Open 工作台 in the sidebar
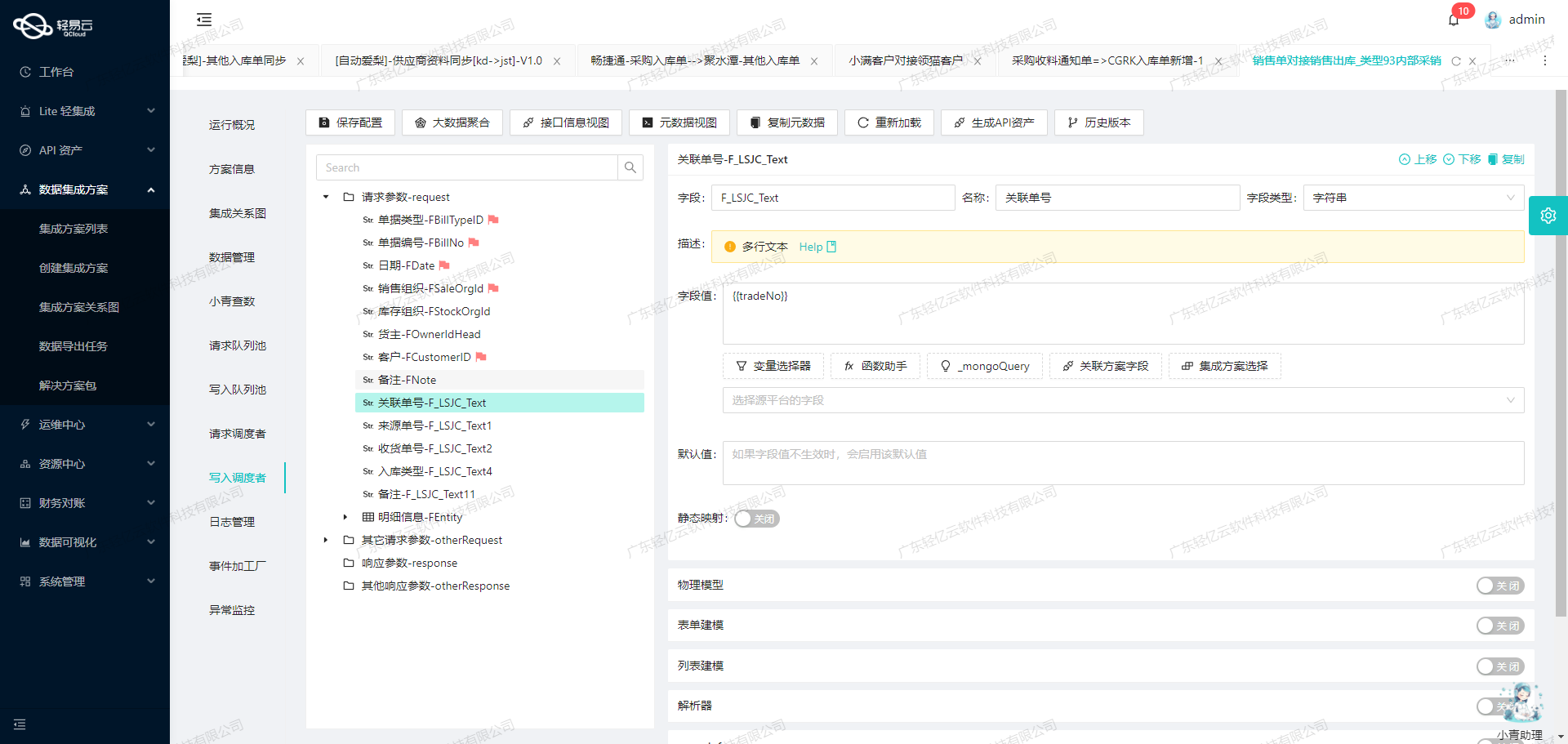Image resolution: width=1568 pixels, height=744 pixels. pos(85,72)
